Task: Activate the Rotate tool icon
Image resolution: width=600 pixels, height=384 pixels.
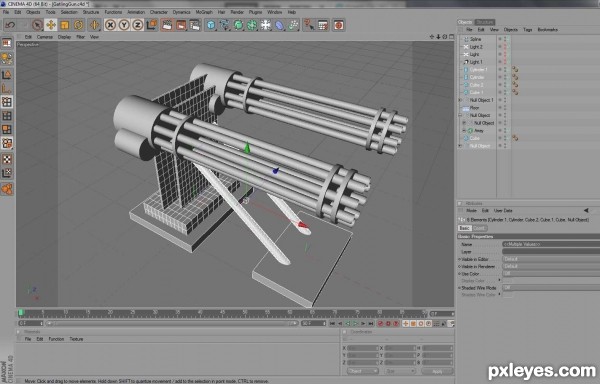Action: coord(78,25)
